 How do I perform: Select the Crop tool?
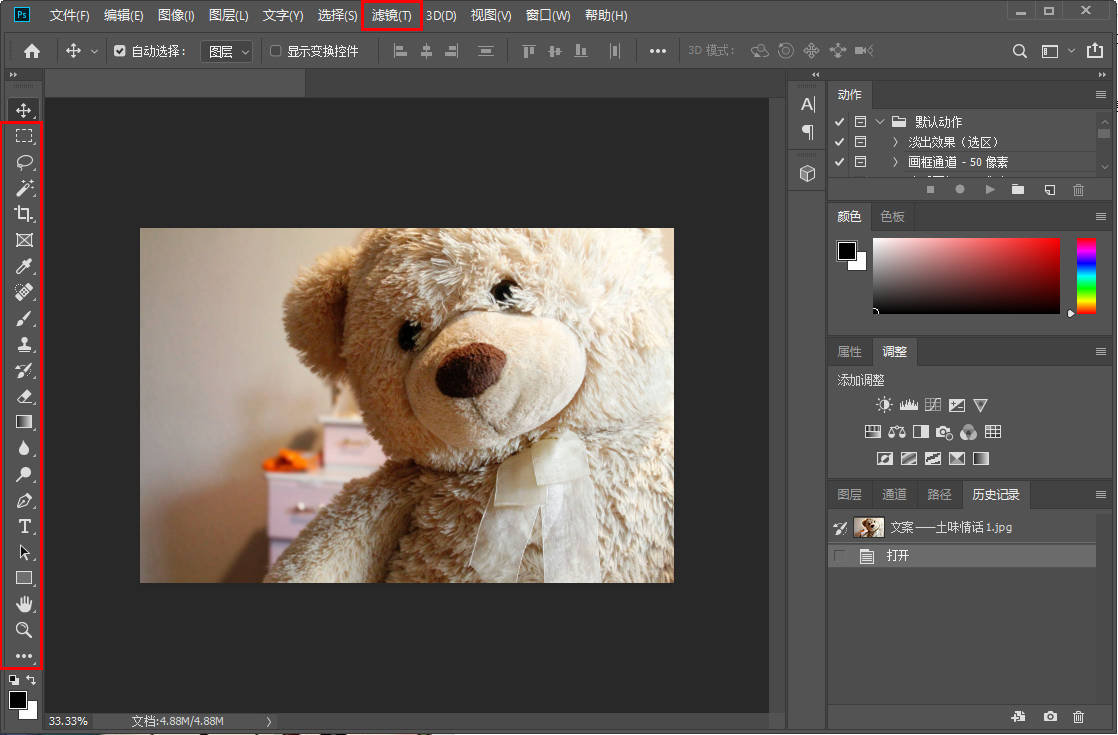(x=24, y=214)
